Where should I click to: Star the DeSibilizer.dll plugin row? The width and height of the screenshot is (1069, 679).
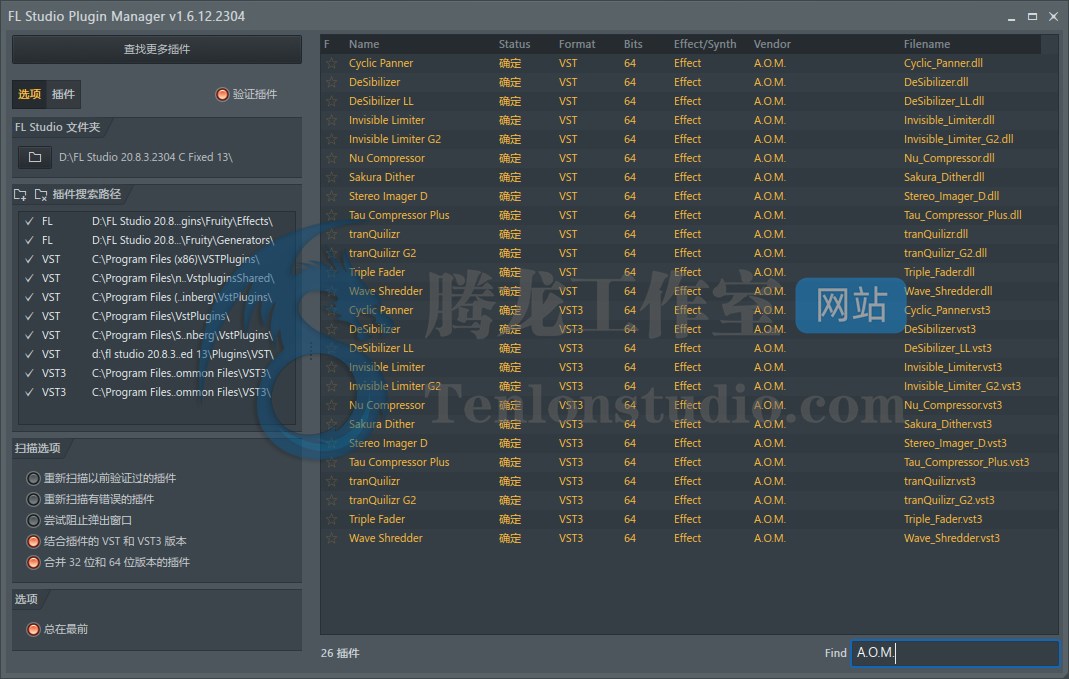[331, 82]
